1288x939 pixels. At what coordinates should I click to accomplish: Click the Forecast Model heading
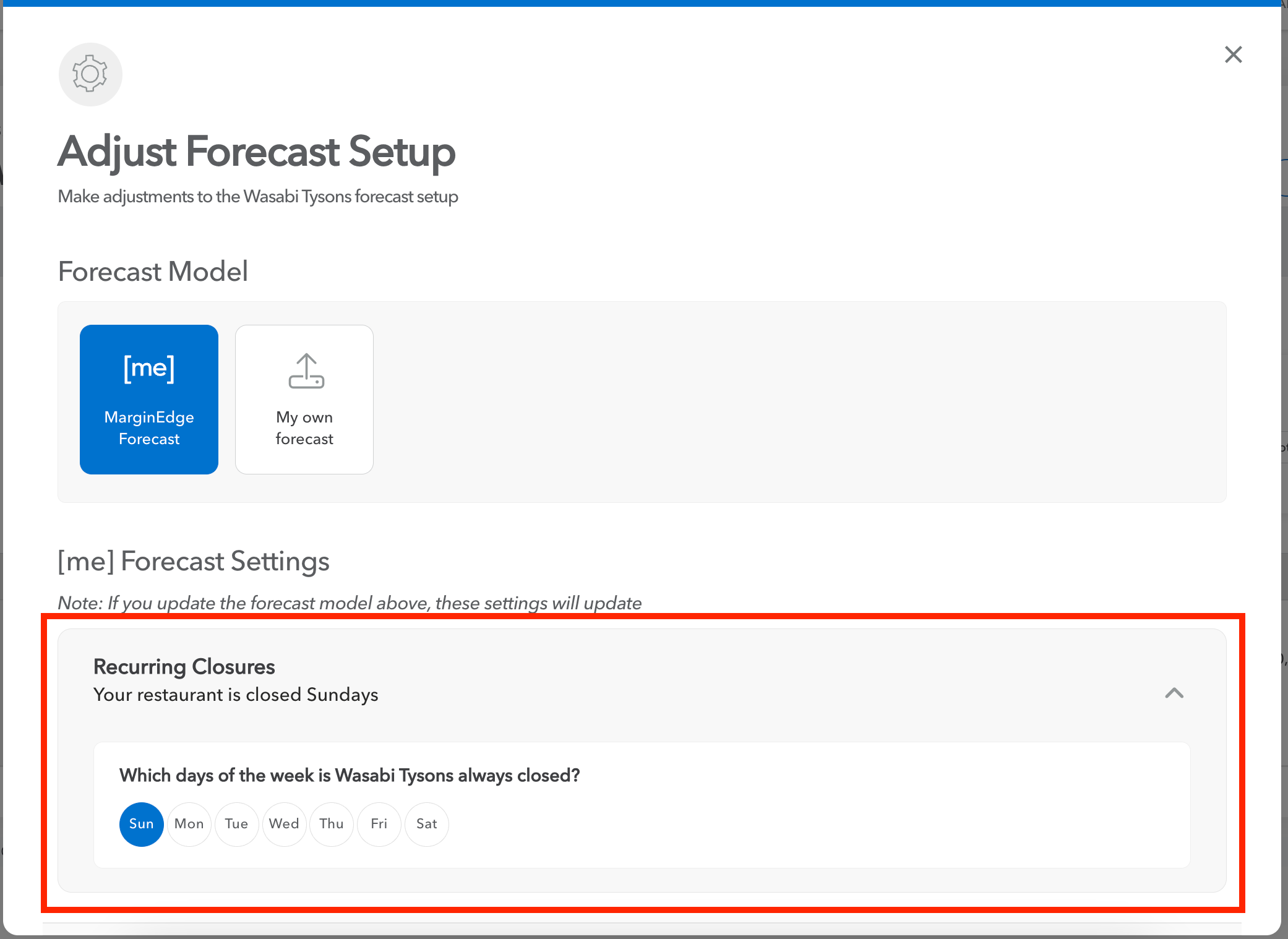pyautogui.click(x=153, y=272)
